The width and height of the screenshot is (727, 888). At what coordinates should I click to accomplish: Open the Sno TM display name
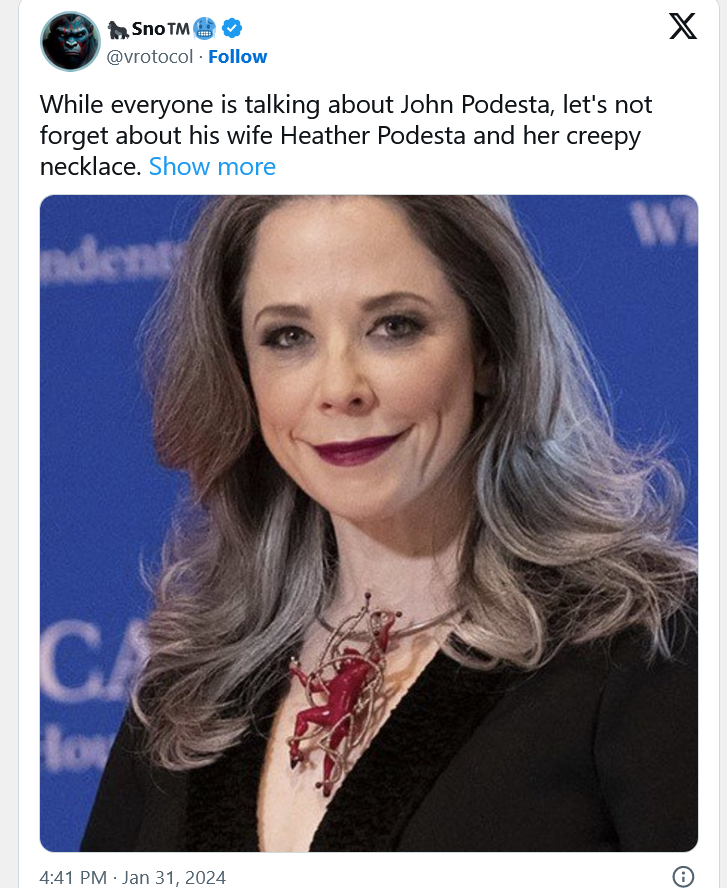click(x=161, y=28)
